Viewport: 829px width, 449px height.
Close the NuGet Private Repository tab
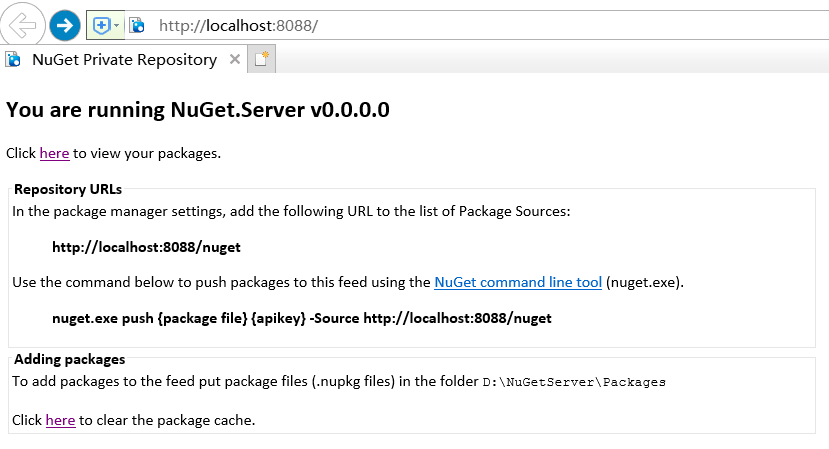235,60
